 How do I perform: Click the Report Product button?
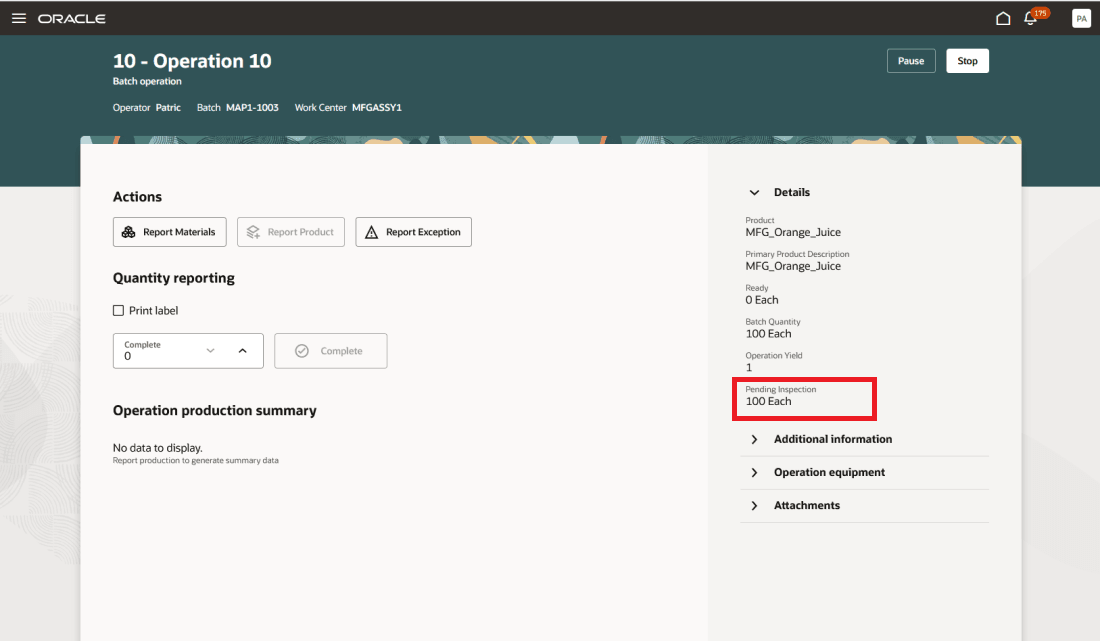click(x=291, y=232)
